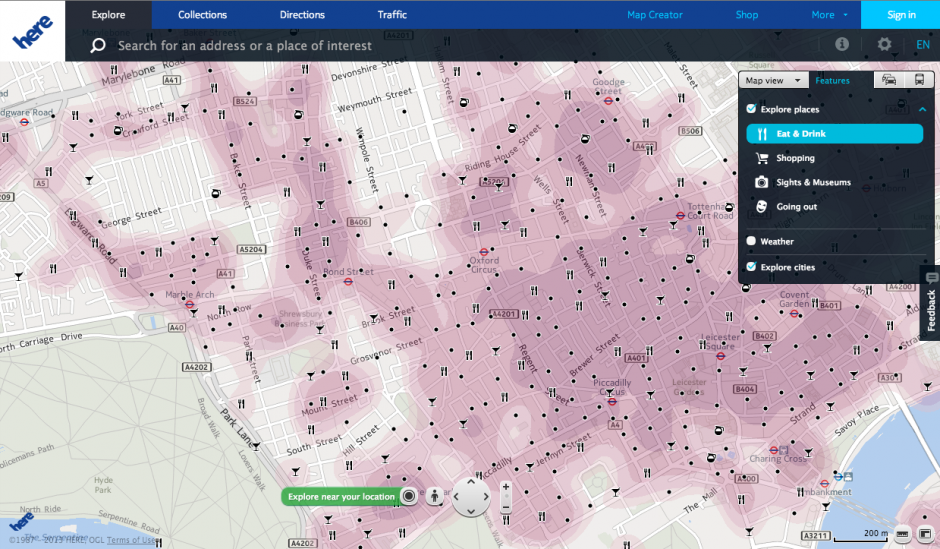Click the Sights & Museums camera icon
This screenshot has height=549, width=940.
click(x=761, y=182)
